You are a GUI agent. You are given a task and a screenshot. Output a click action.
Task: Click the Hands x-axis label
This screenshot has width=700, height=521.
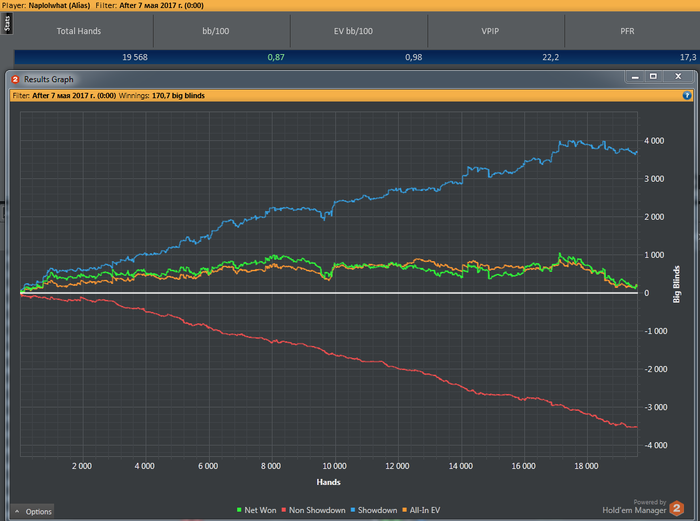point(328,482)
